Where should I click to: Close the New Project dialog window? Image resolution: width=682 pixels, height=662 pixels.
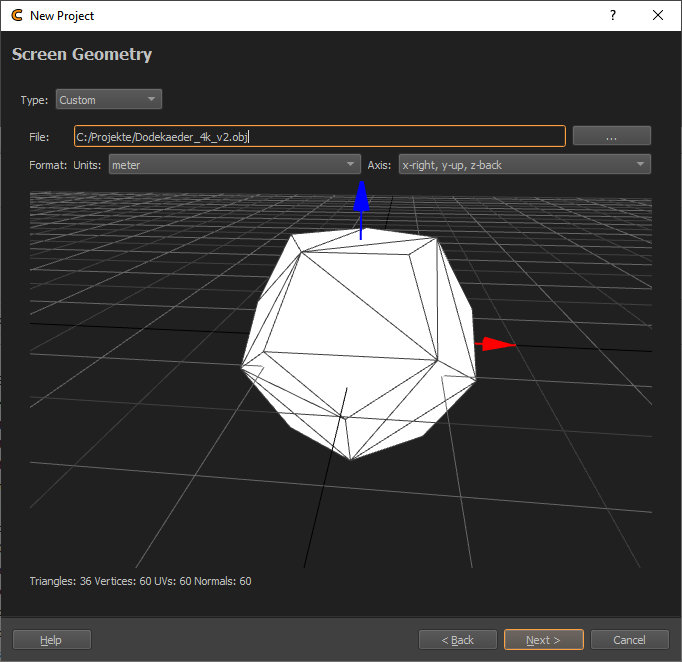click(658, 16)
